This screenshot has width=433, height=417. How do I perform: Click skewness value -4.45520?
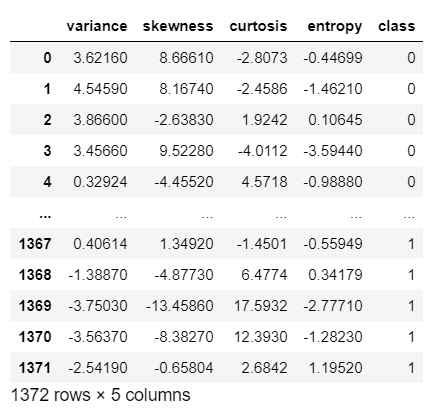(x=184, y=182)
